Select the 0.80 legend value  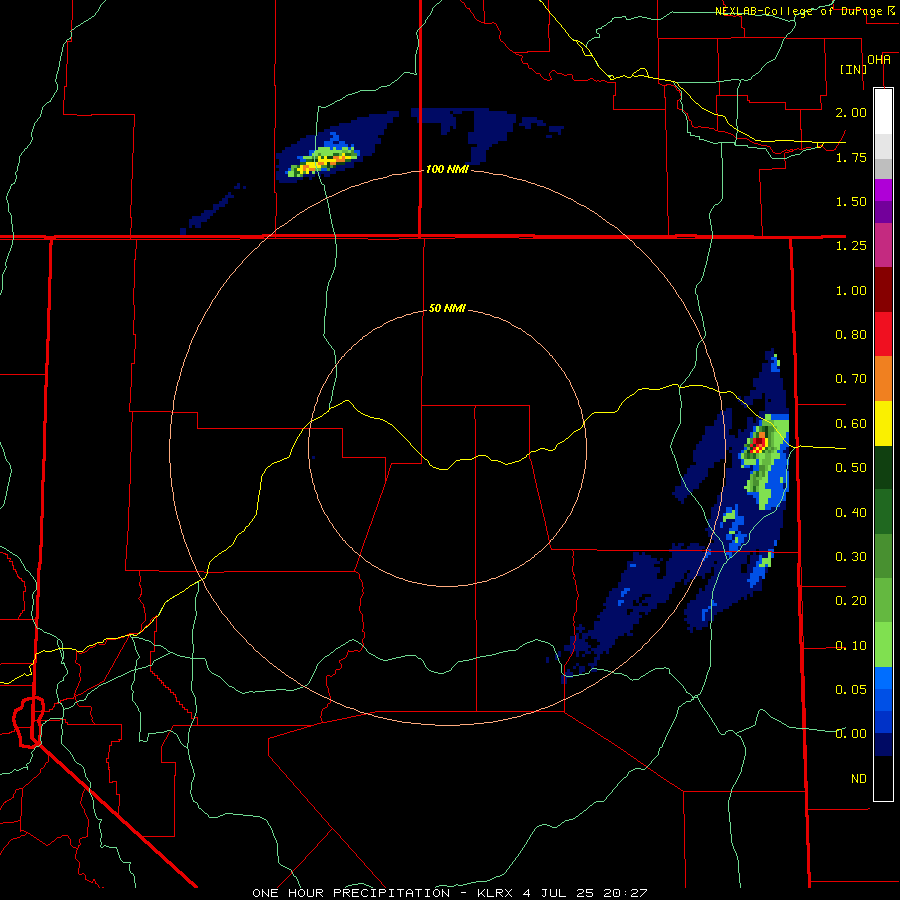851,335
